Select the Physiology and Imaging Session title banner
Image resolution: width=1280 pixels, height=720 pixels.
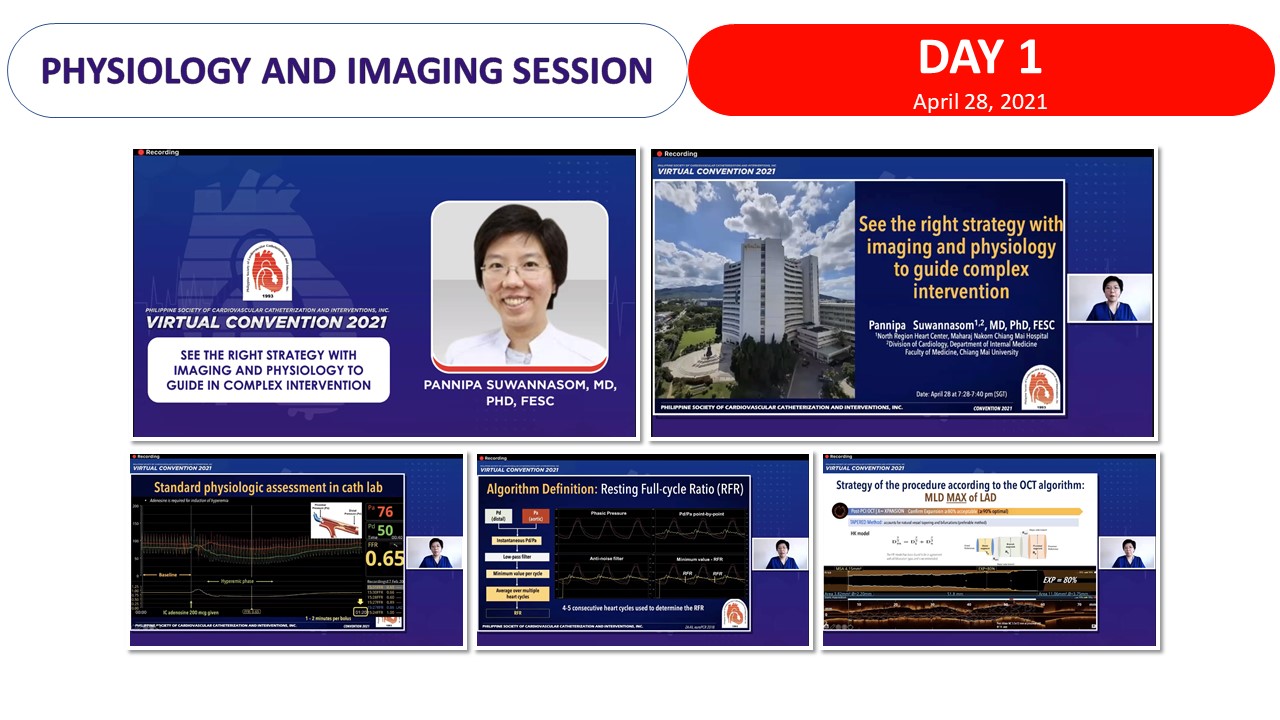click(347, 71)
